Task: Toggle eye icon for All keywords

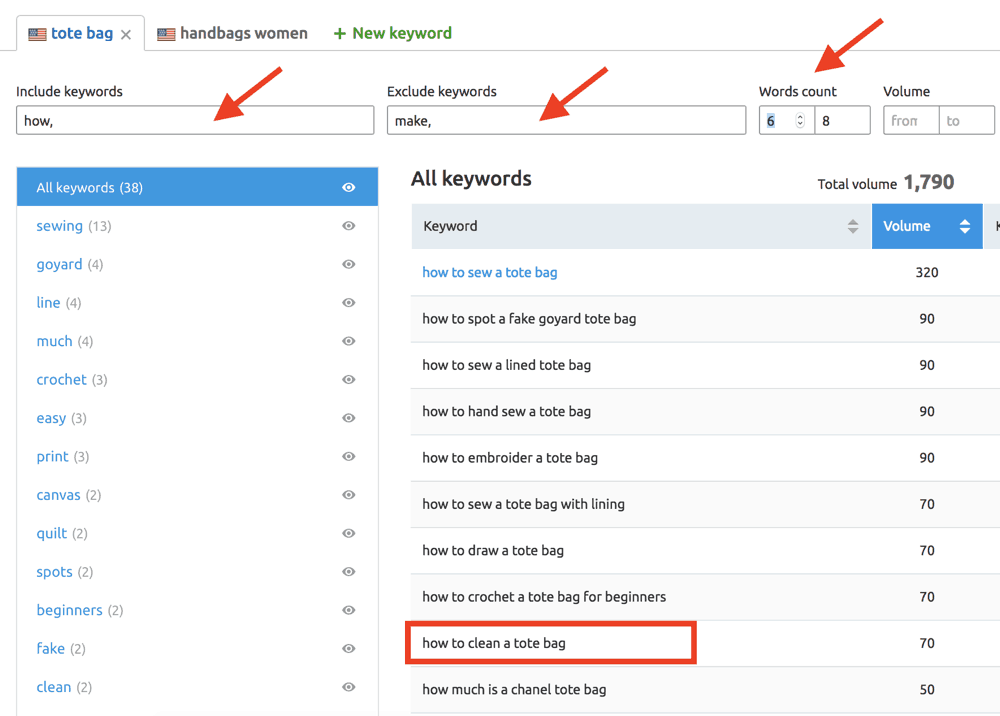Action: 349,188
